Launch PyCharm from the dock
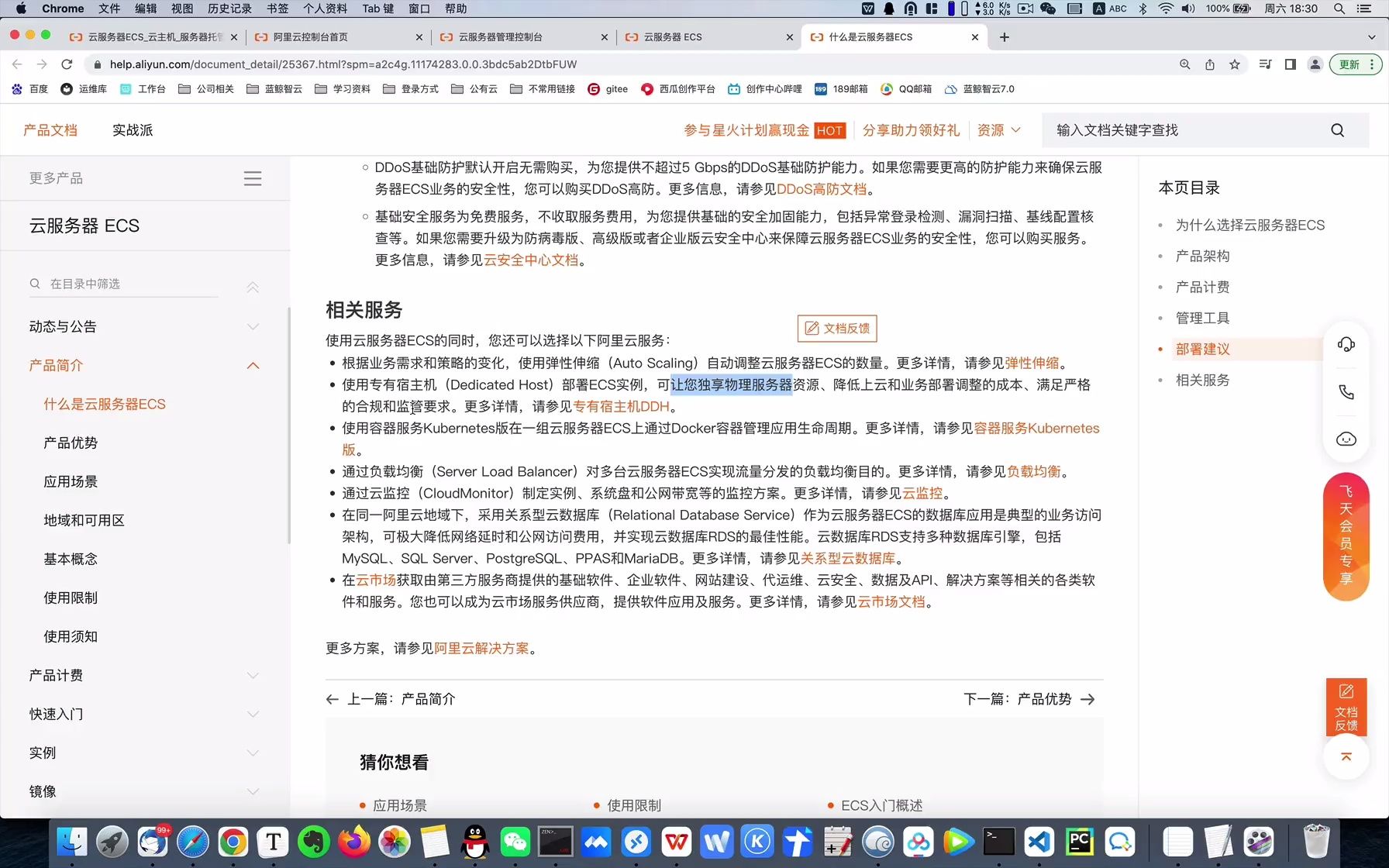Screen dimensions: 1389x868 (1080, 842)
